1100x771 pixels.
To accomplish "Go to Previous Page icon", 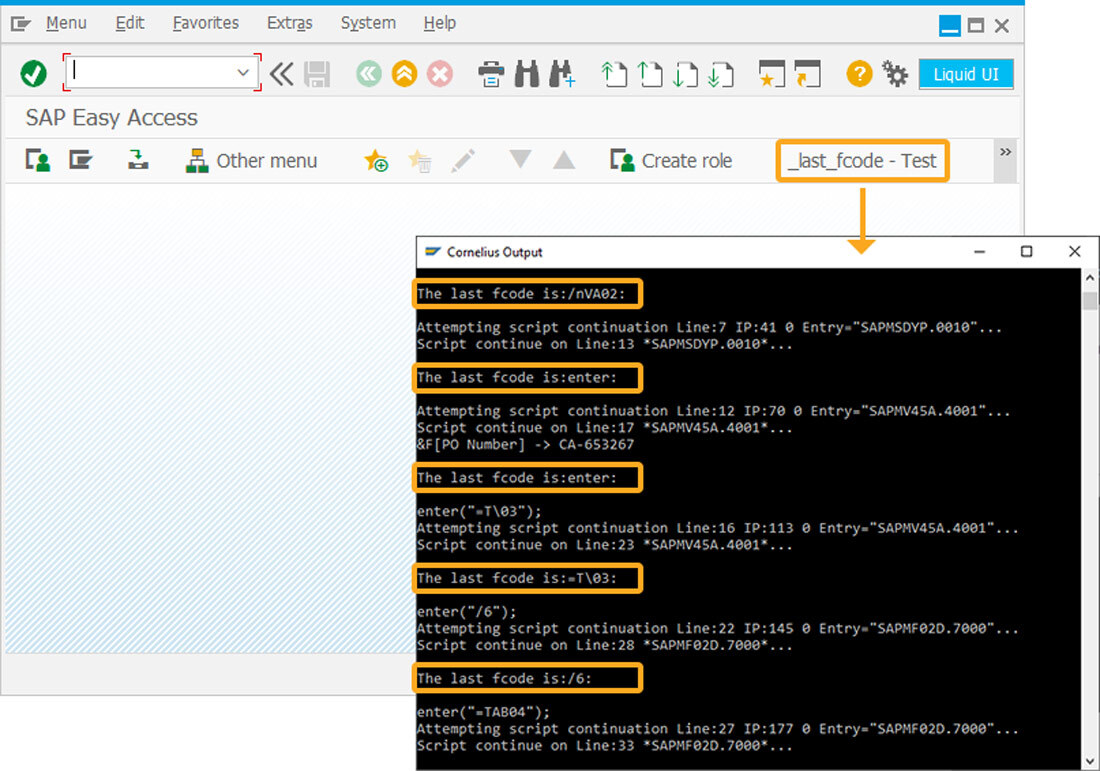I will [650, 74].
